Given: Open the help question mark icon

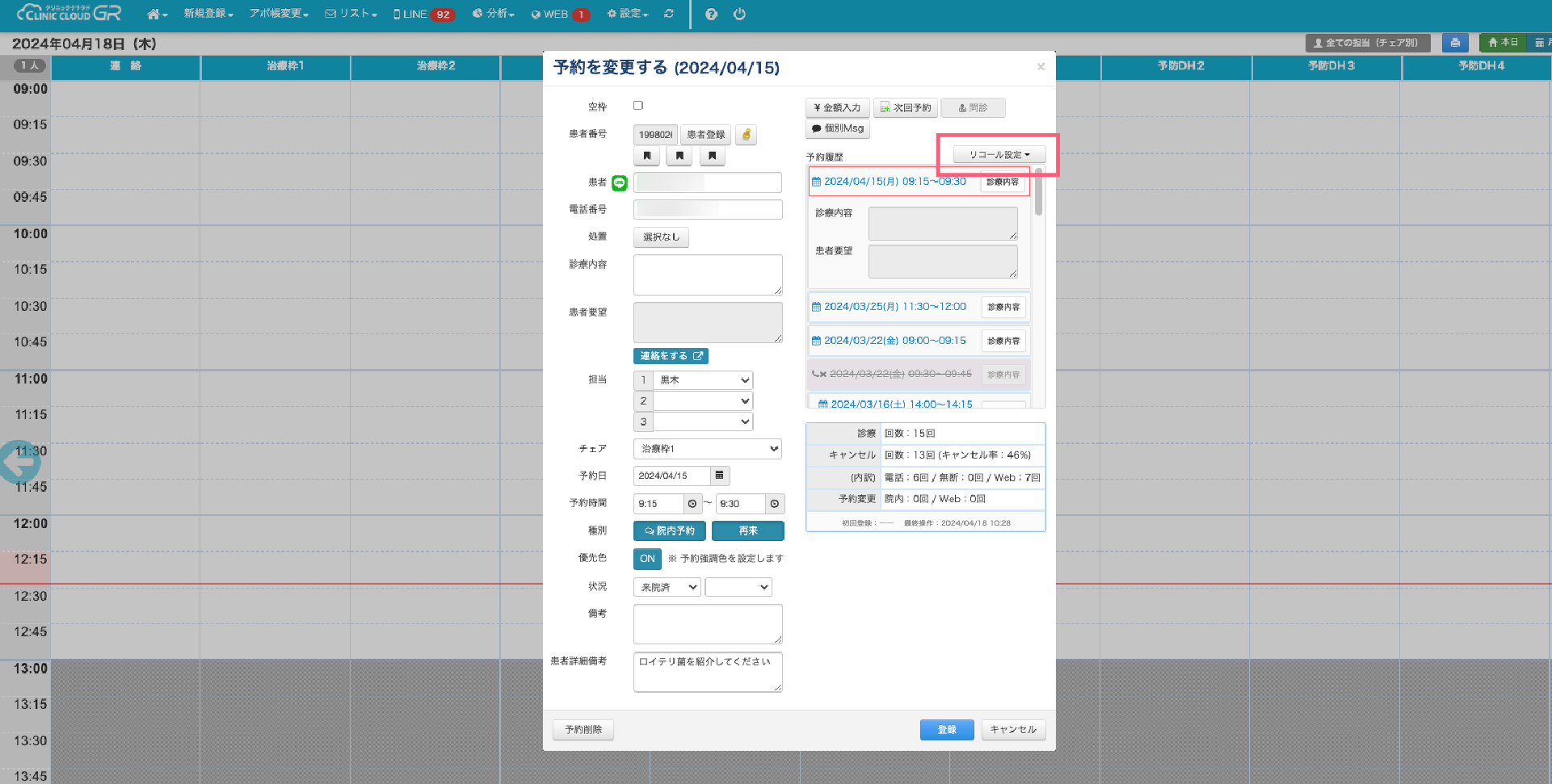Looking at the screenshot, I should pyautogui.click(x=711, y=14).
